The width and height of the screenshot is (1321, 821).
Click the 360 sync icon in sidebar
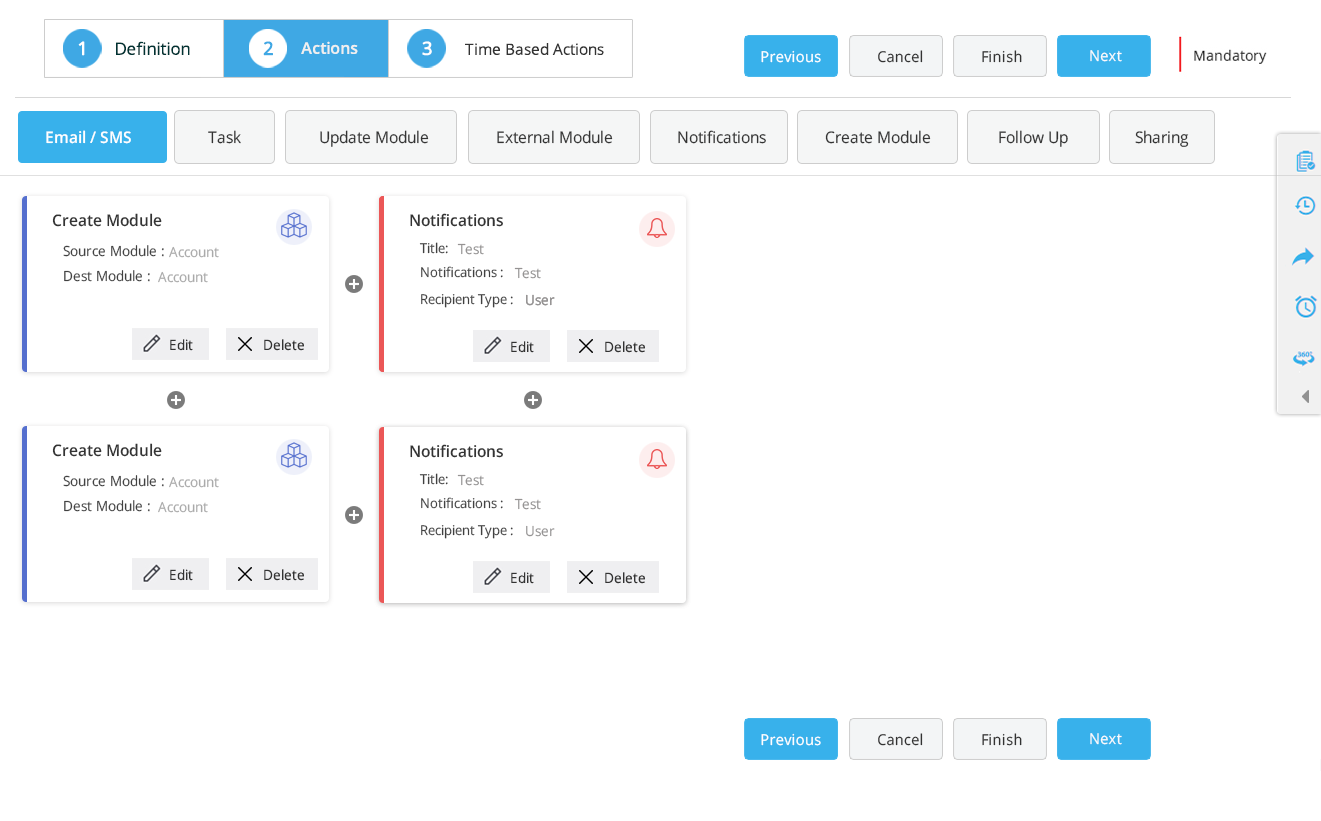click(1304, 357)
